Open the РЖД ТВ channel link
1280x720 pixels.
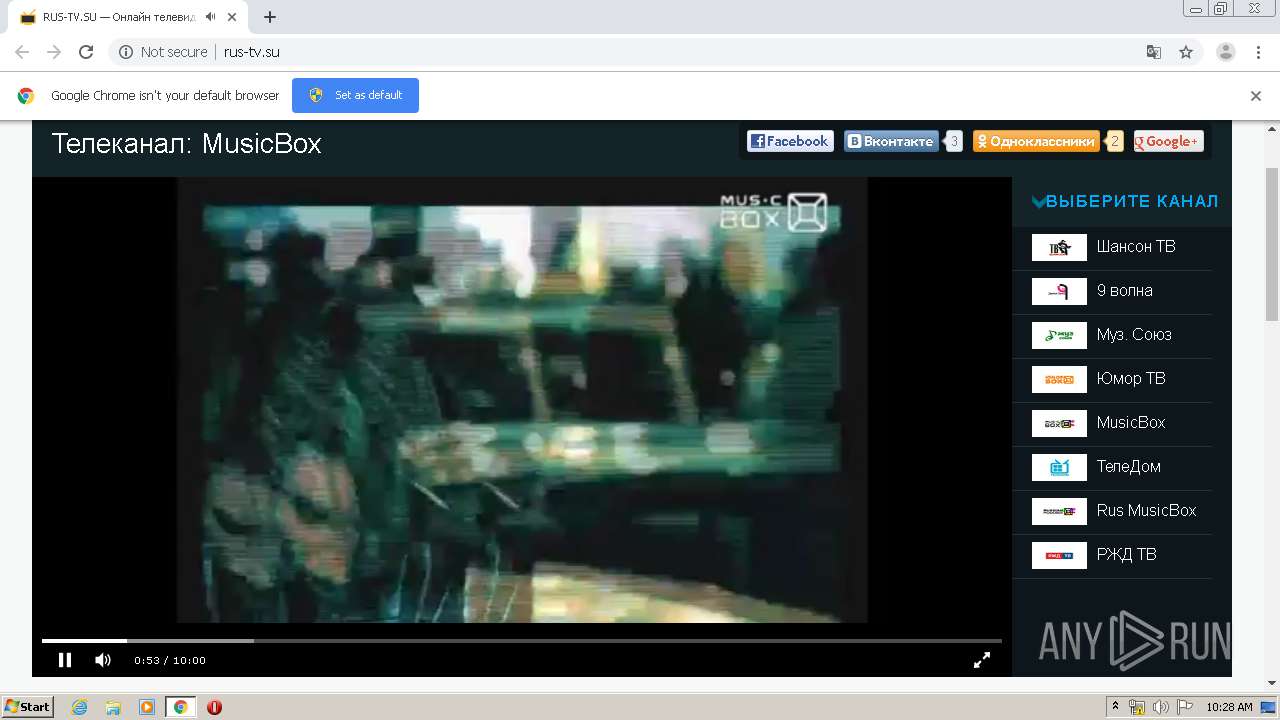[x=1126, y=555]
